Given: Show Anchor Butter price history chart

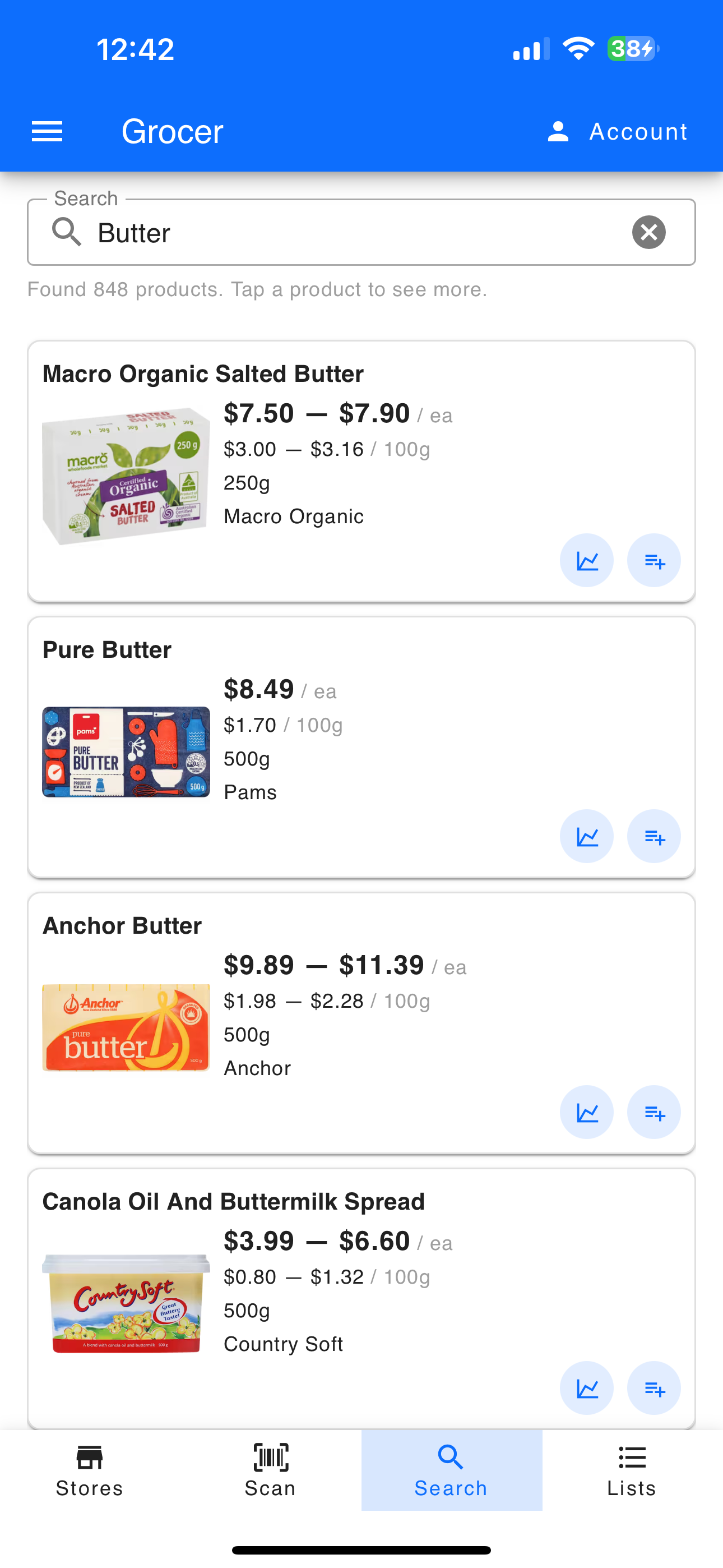Looking at the screenshot, I should [x=587, y=1112].
